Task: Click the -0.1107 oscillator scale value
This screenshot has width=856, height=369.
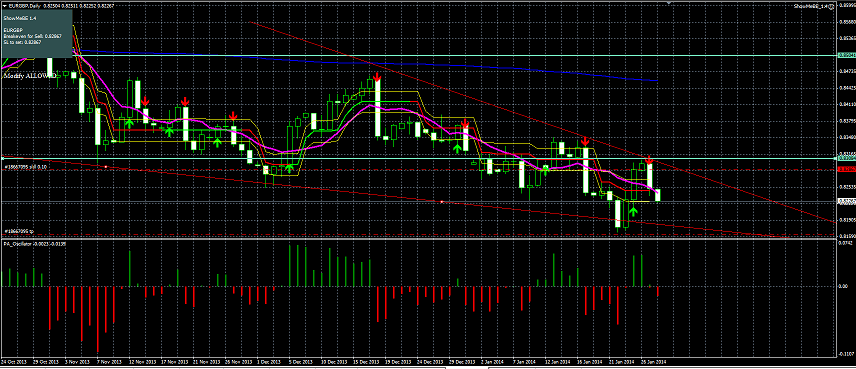Action: (846, 353)
